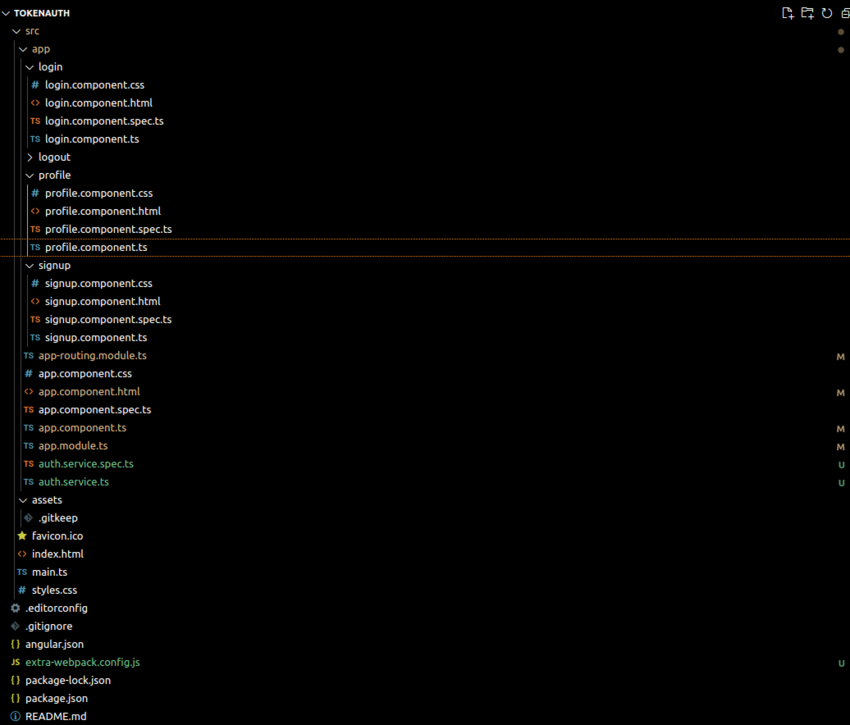This screenshot has height=725, width=850.
Task: Click the braces icon of angular.json
Action: pos(16,644)
